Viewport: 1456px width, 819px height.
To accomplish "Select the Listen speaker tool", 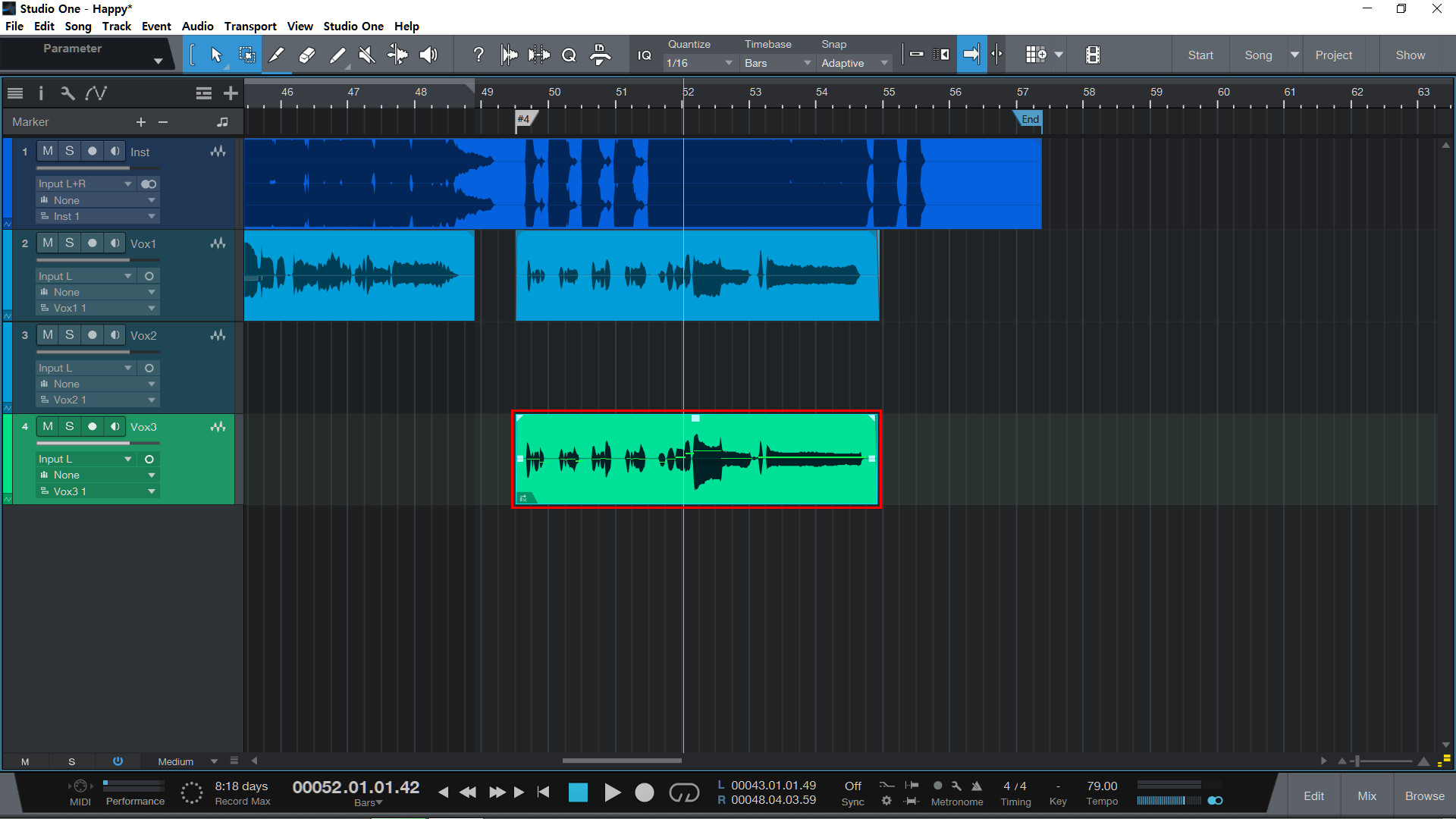I will coord(428,55).
